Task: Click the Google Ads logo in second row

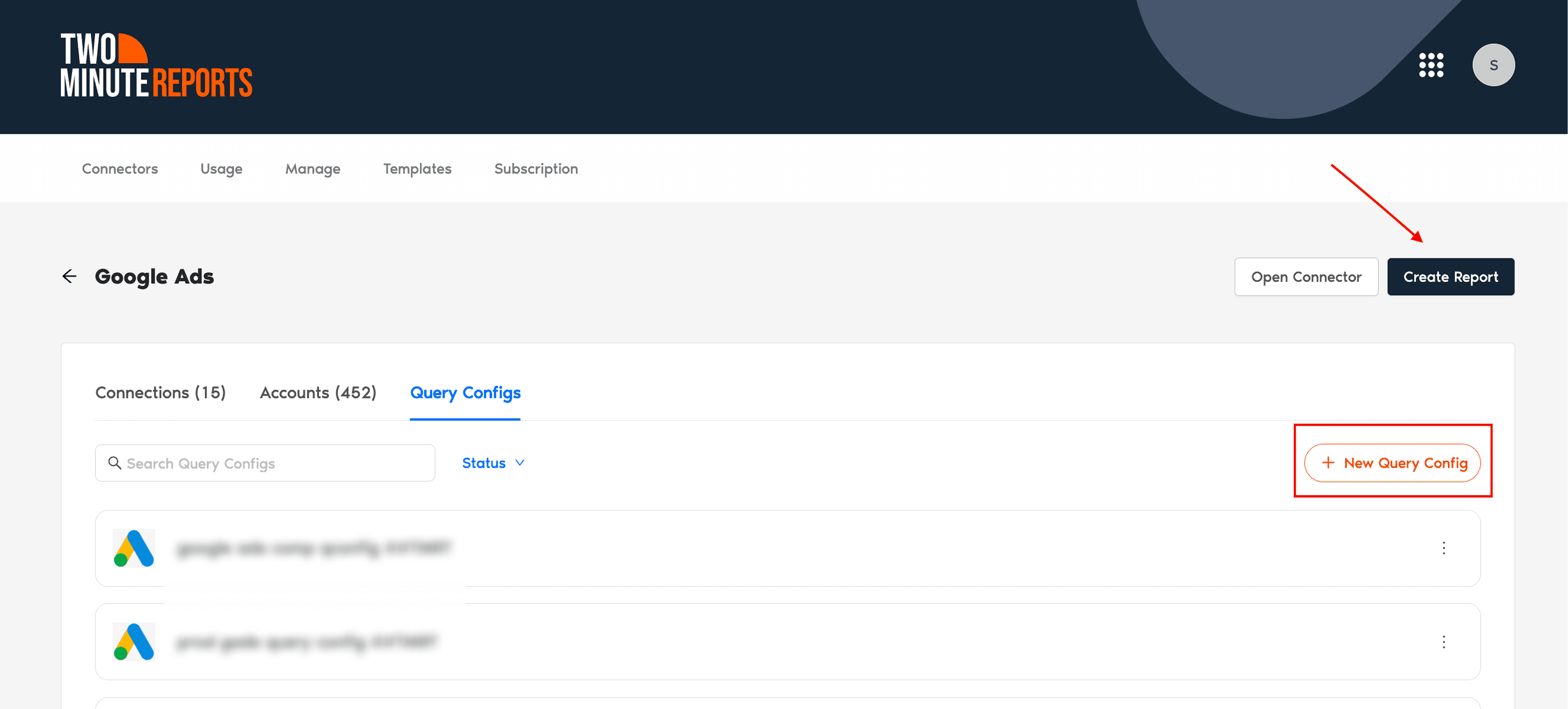Action: (x=134, y=641)
